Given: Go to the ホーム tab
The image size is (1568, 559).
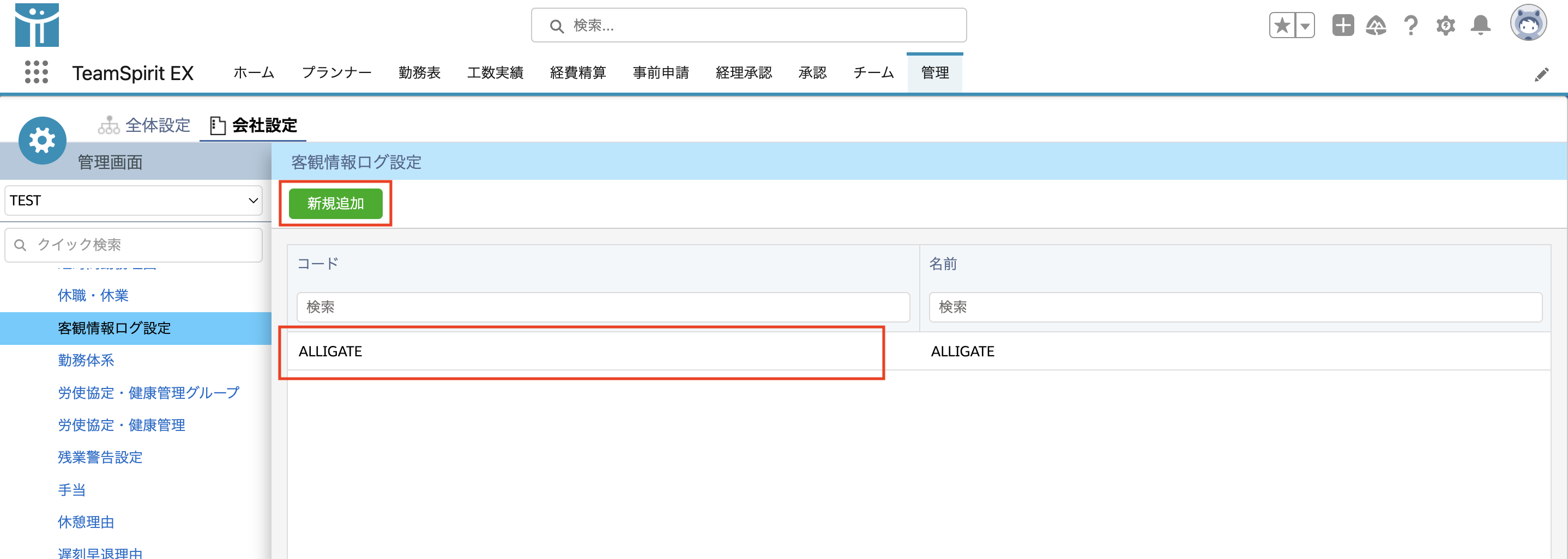Looking at the screenshot, I should click(254, 72).
